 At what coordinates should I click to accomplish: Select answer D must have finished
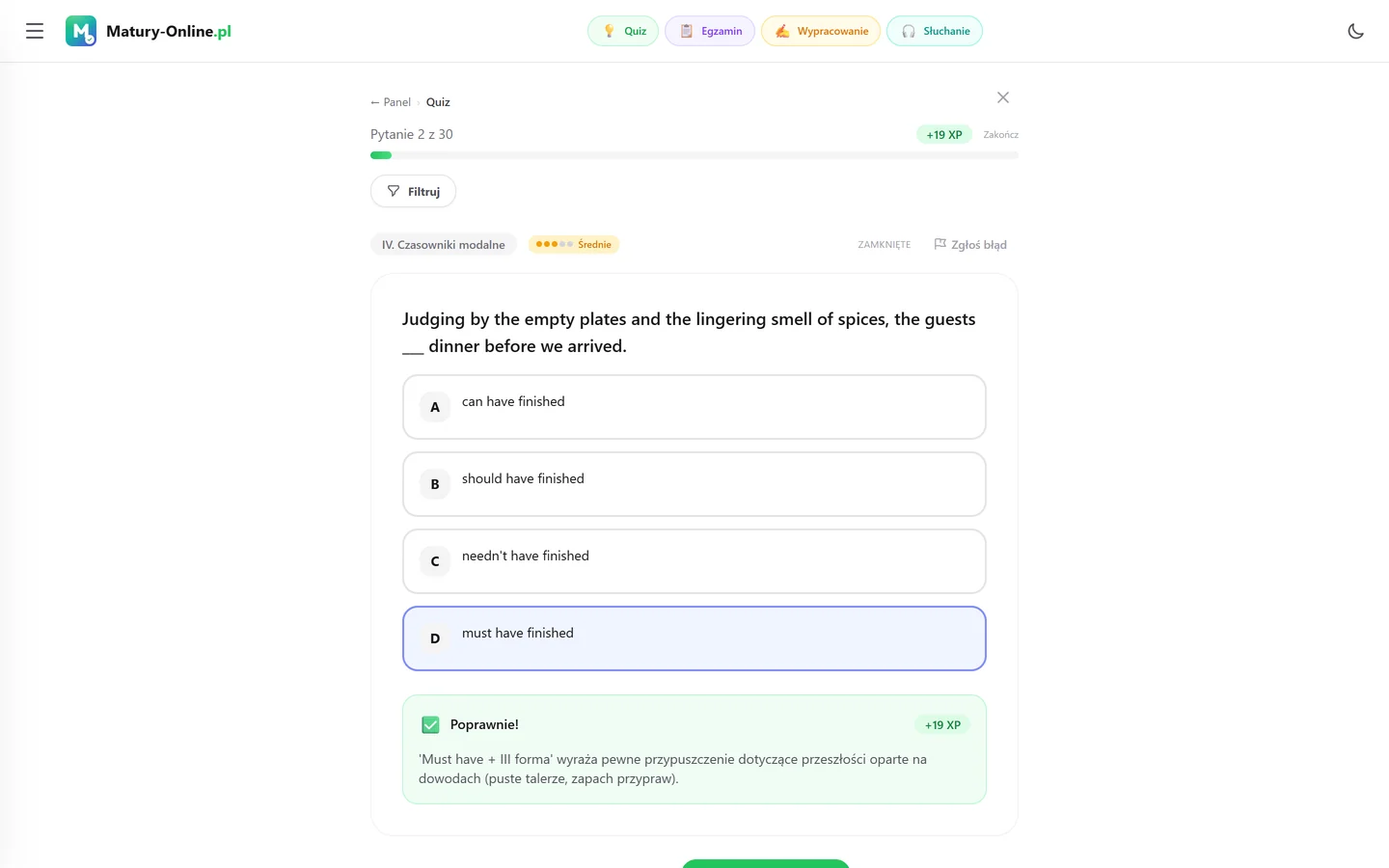click(x=694, y=638)
